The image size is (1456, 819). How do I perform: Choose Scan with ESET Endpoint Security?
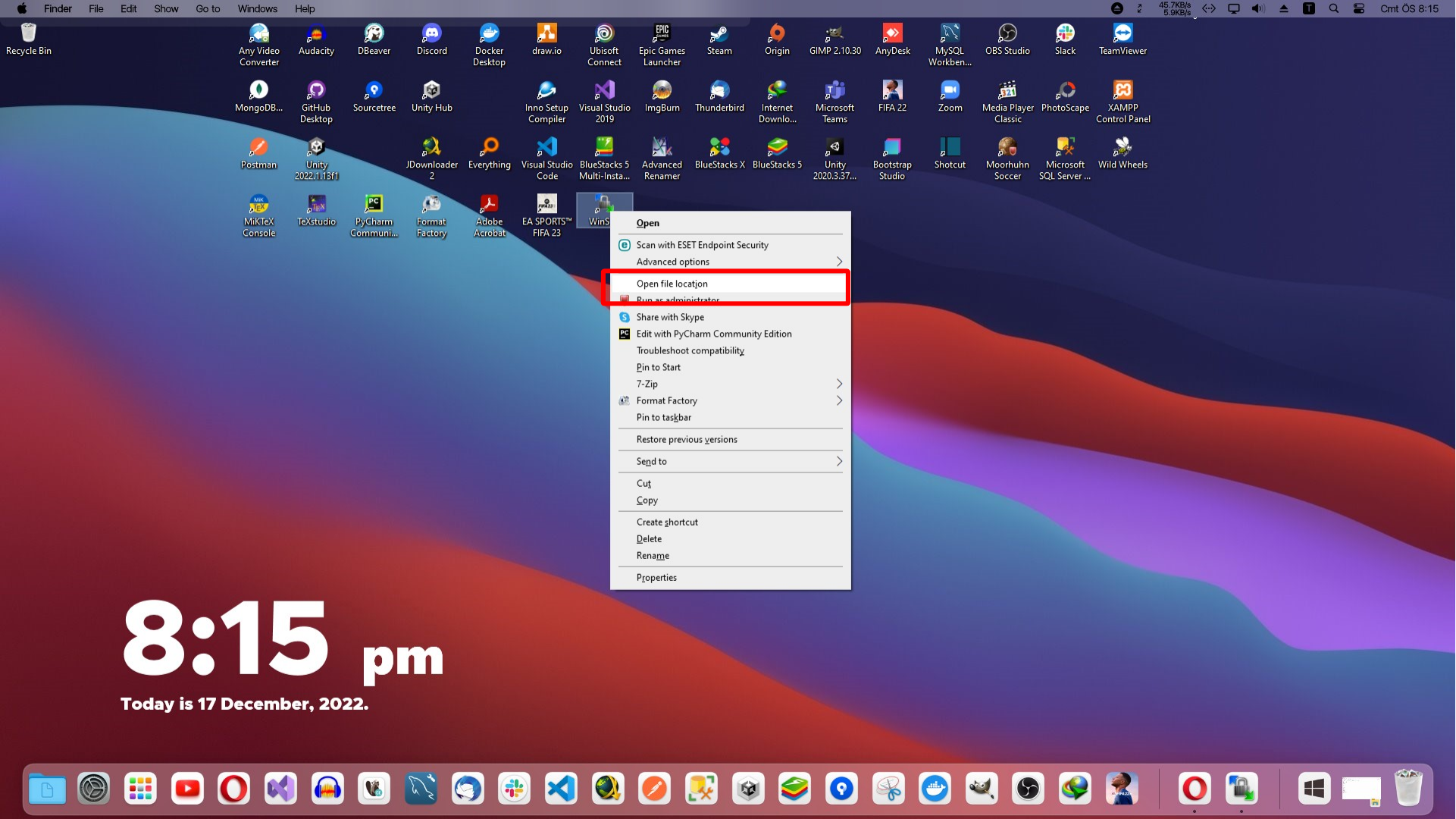[731, 245]
